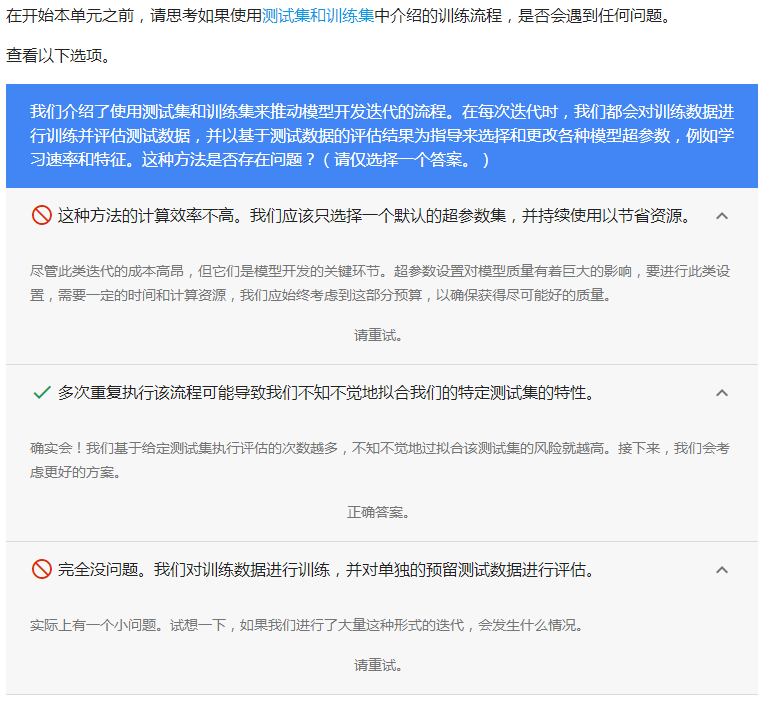Click 请重试 label under the 完全没问题 explanation
This screenshot has height=705, width=767.
[x=378, y=665]
